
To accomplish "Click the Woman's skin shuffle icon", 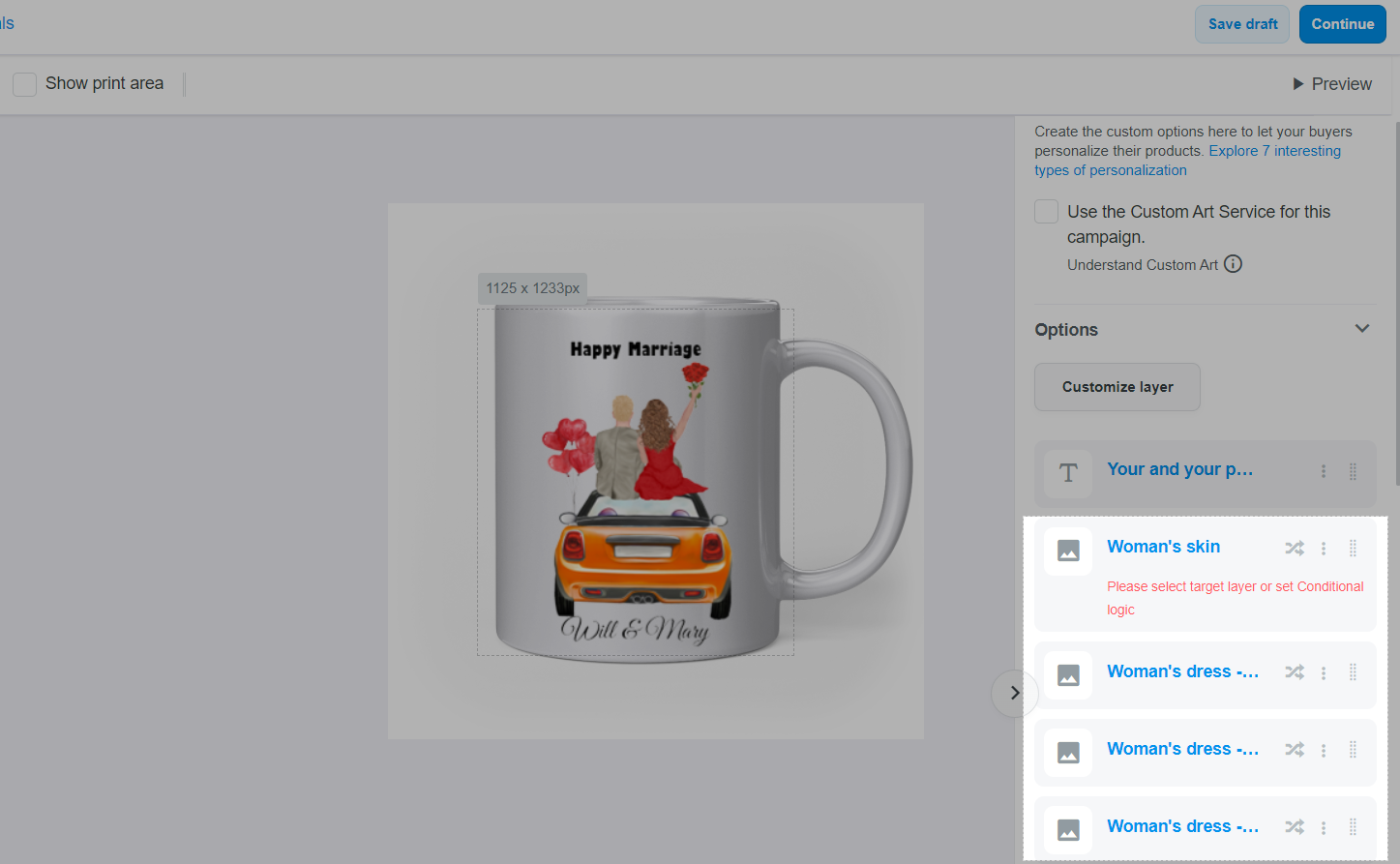I will click(1295, 548).
